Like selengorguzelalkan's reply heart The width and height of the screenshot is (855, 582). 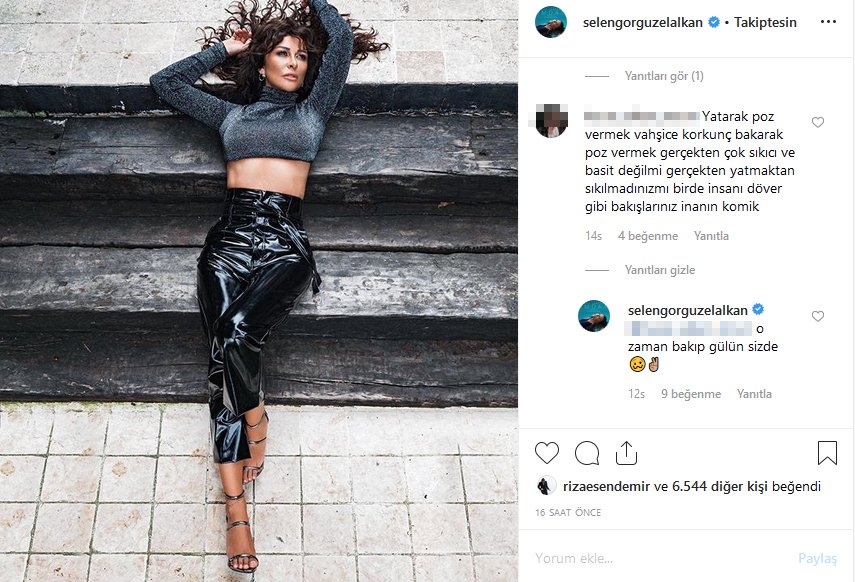pyautogui.click(x=817, y=316)
